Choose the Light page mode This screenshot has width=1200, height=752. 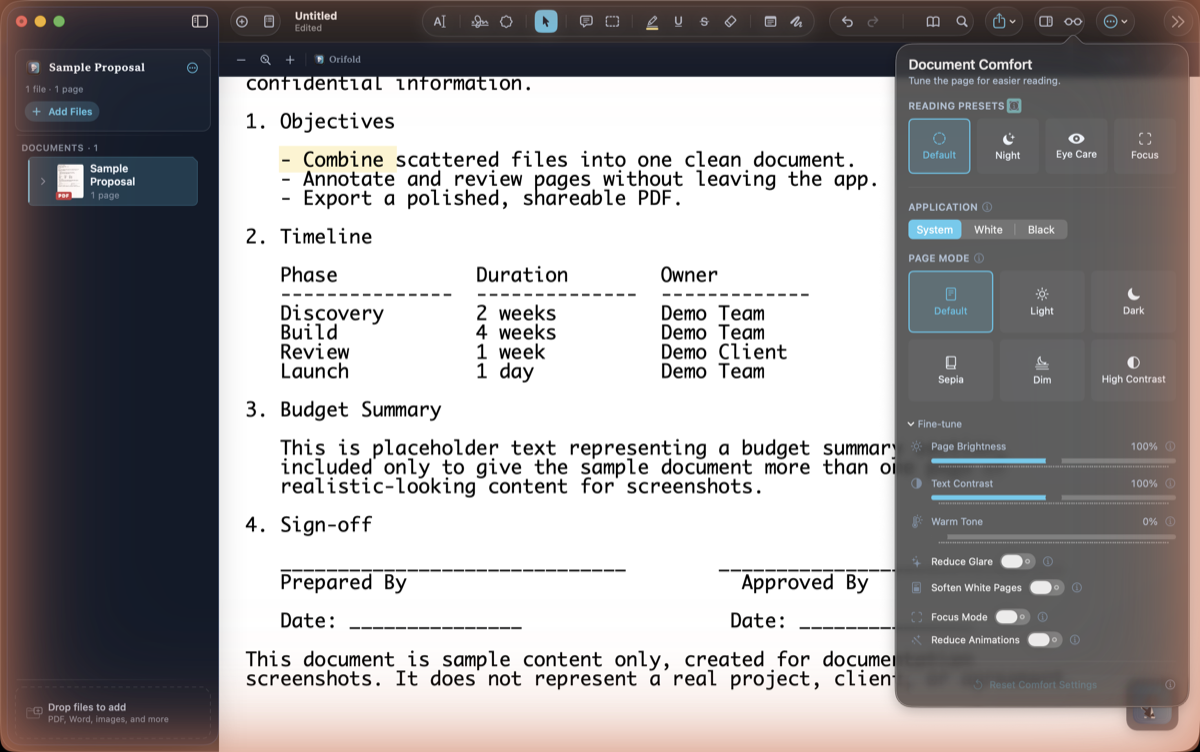click(x=1042, y=302)
